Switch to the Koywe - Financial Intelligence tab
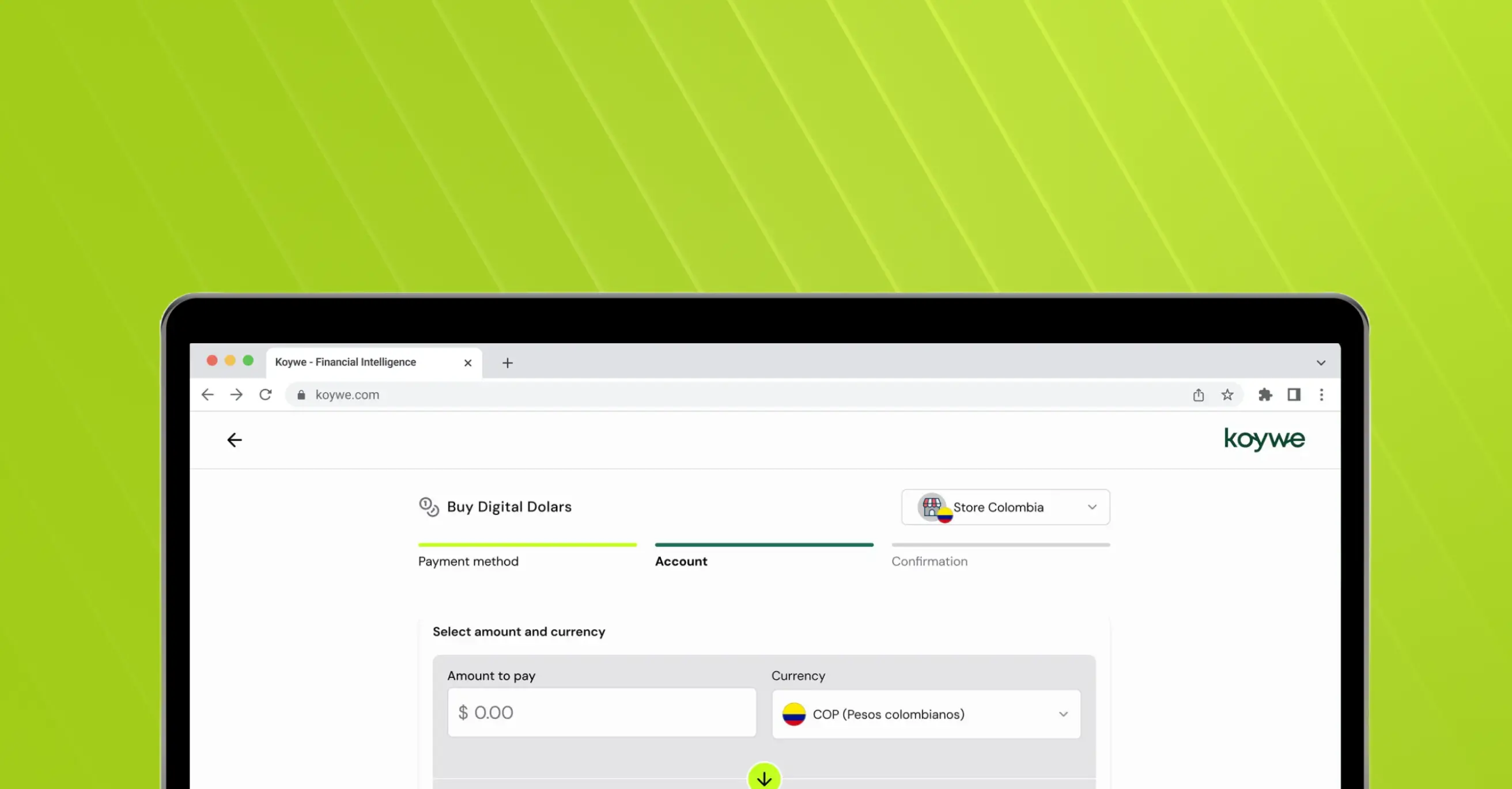 [345, 362]
